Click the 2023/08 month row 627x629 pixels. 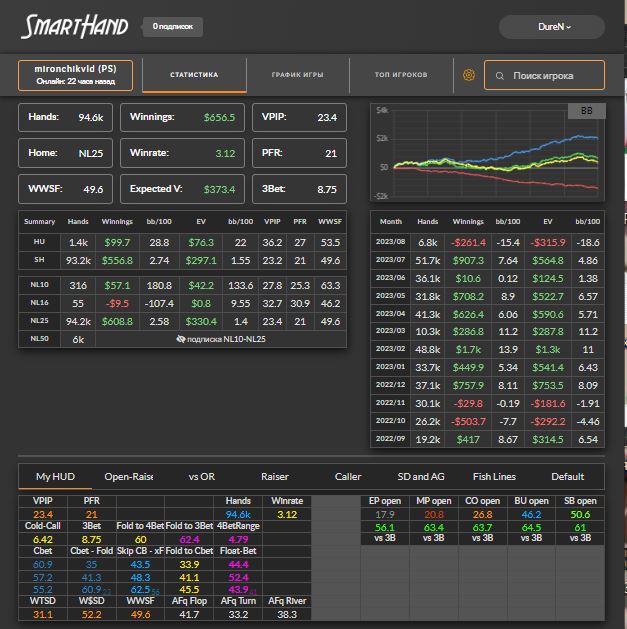coord(487,242)
